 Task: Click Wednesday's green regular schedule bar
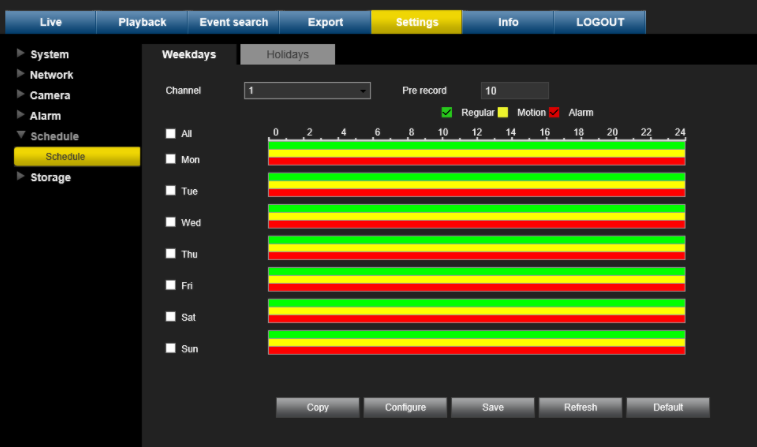[476, 209]
